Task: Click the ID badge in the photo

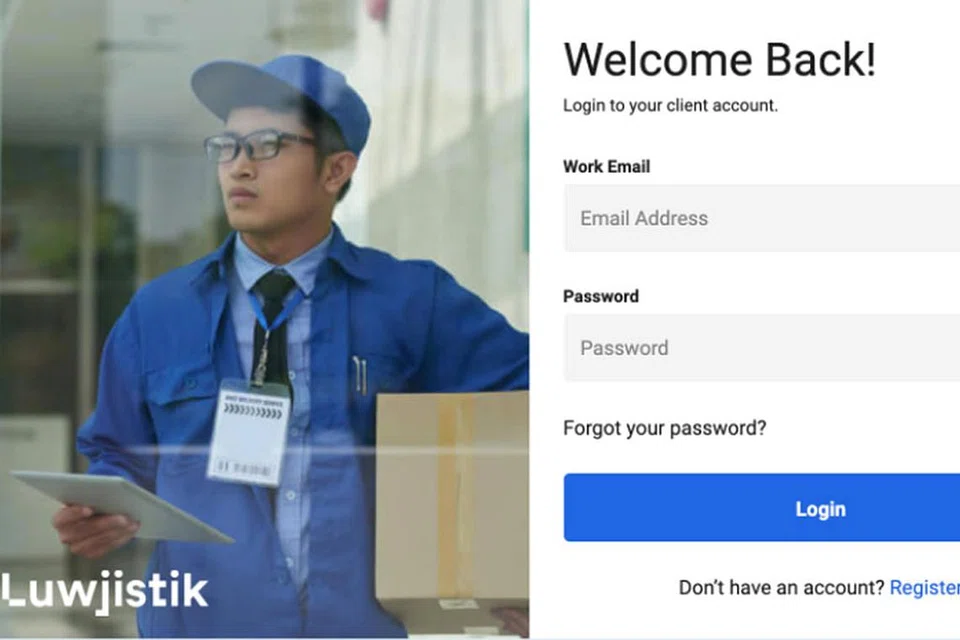Action: [249, 432]
